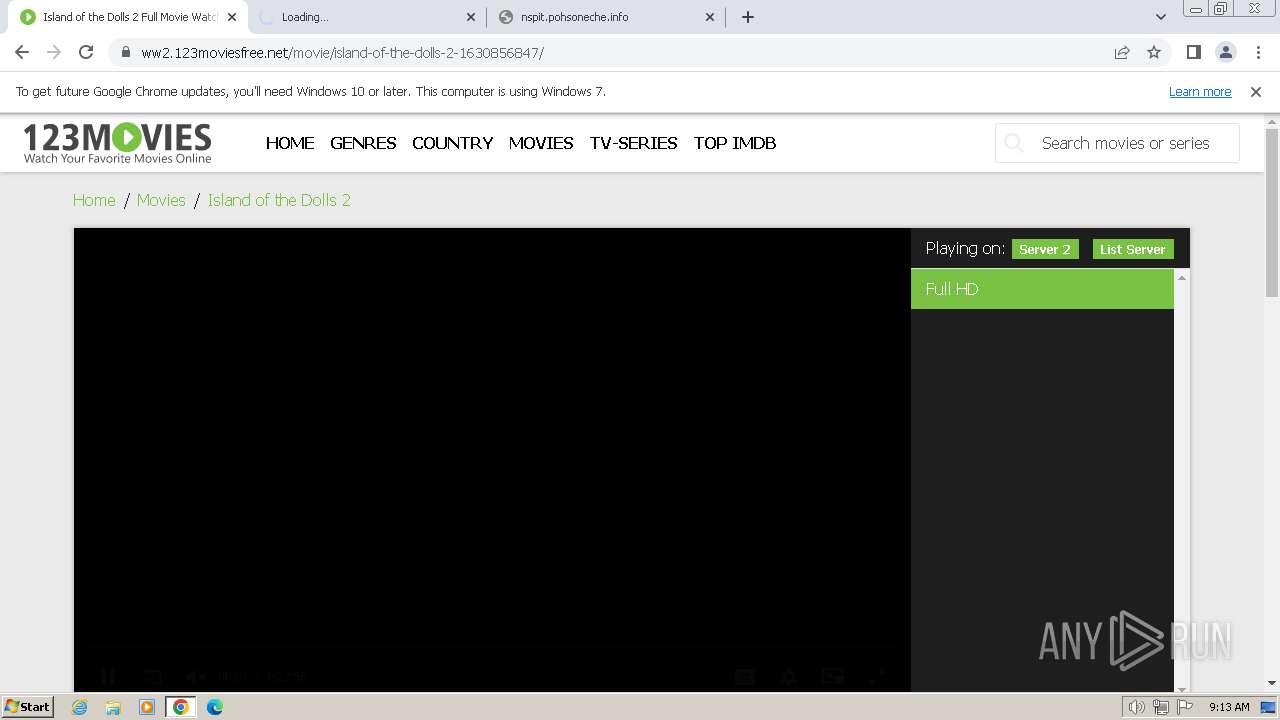Click the 9:13 AM clock
This screenshot has height=720, width=1280.
point(1229,707)
